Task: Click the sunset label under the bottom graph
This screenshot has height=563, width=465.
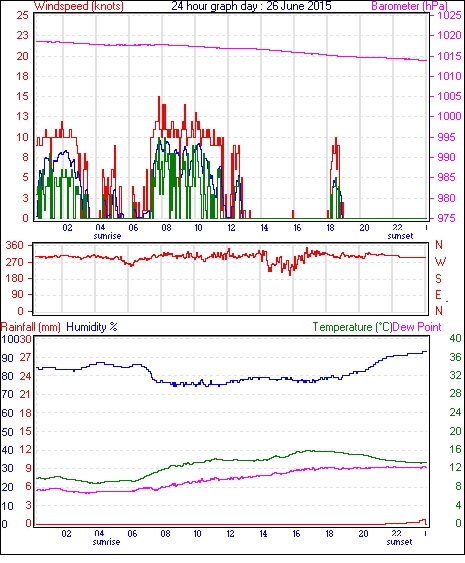Action: pyautogui.click(x=400, y=542)
